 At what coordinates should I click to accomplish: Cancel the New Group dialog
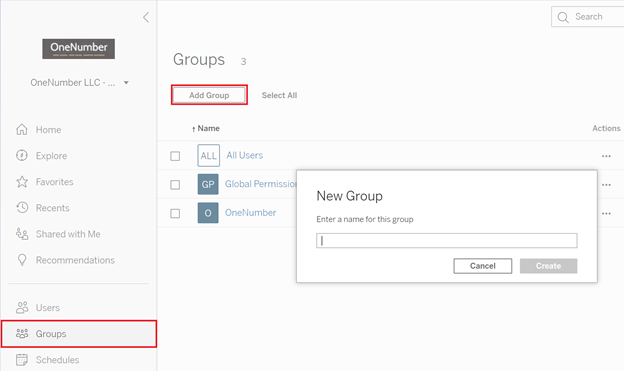(483, 266)
